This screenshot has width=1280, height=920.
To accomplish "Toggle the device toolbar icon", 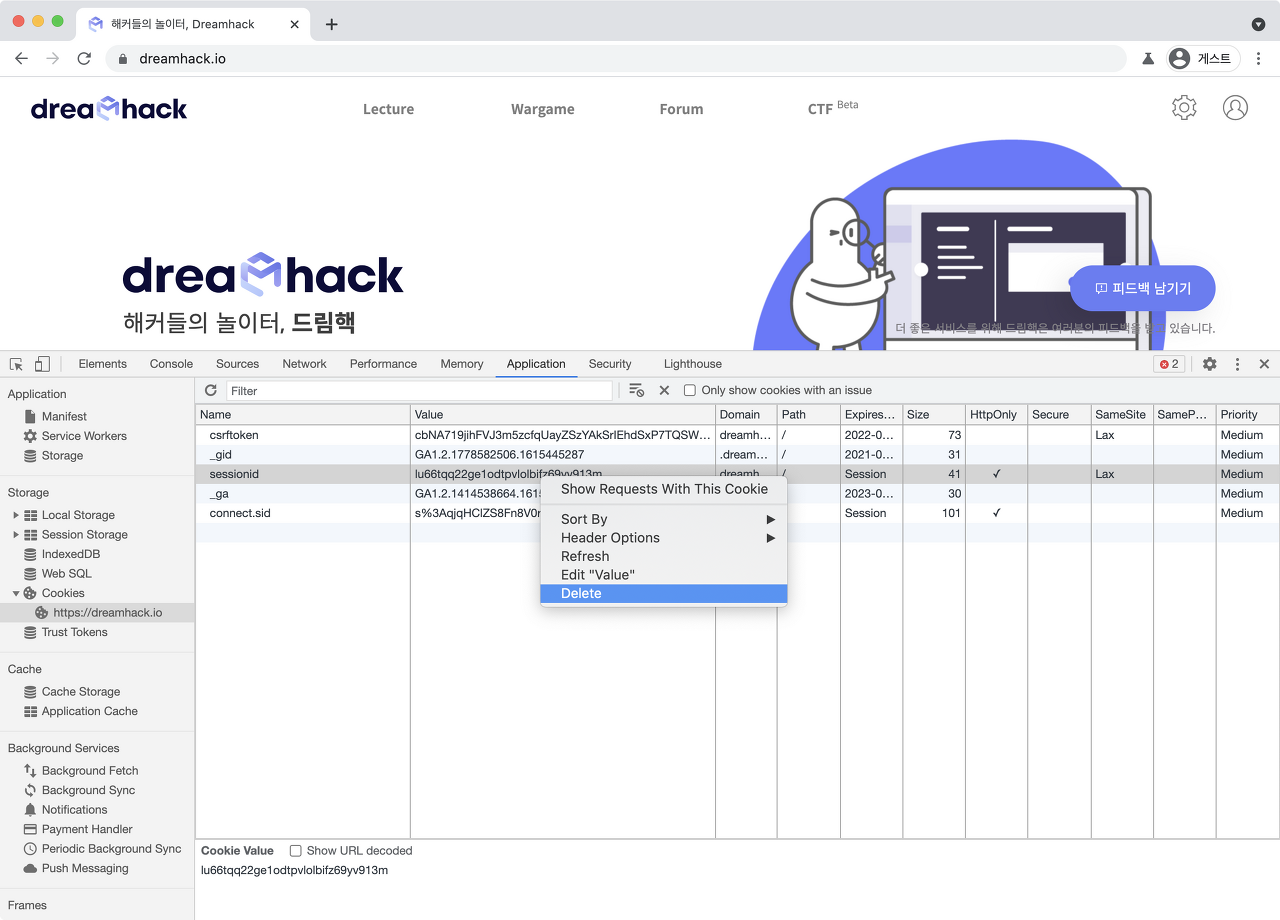I will (42, 364).
